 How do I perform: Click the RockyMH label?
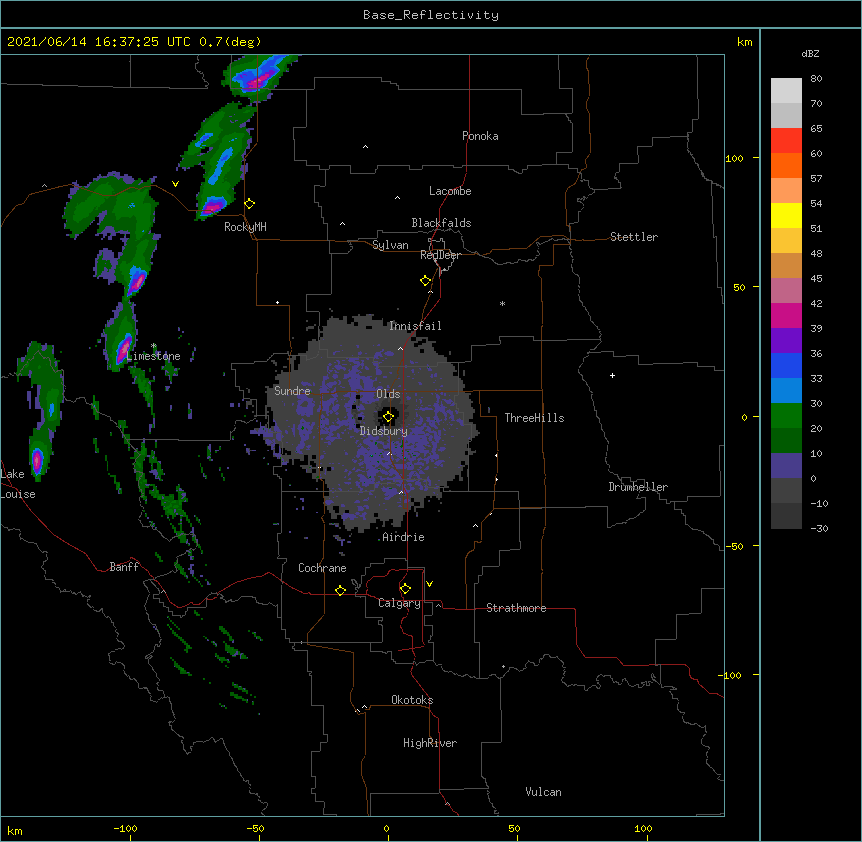click(x=245, y=227)
